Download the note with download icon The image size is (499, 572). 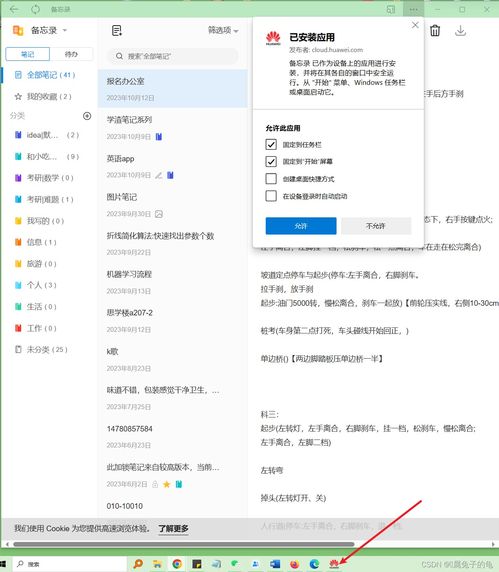tap(460, 31)
